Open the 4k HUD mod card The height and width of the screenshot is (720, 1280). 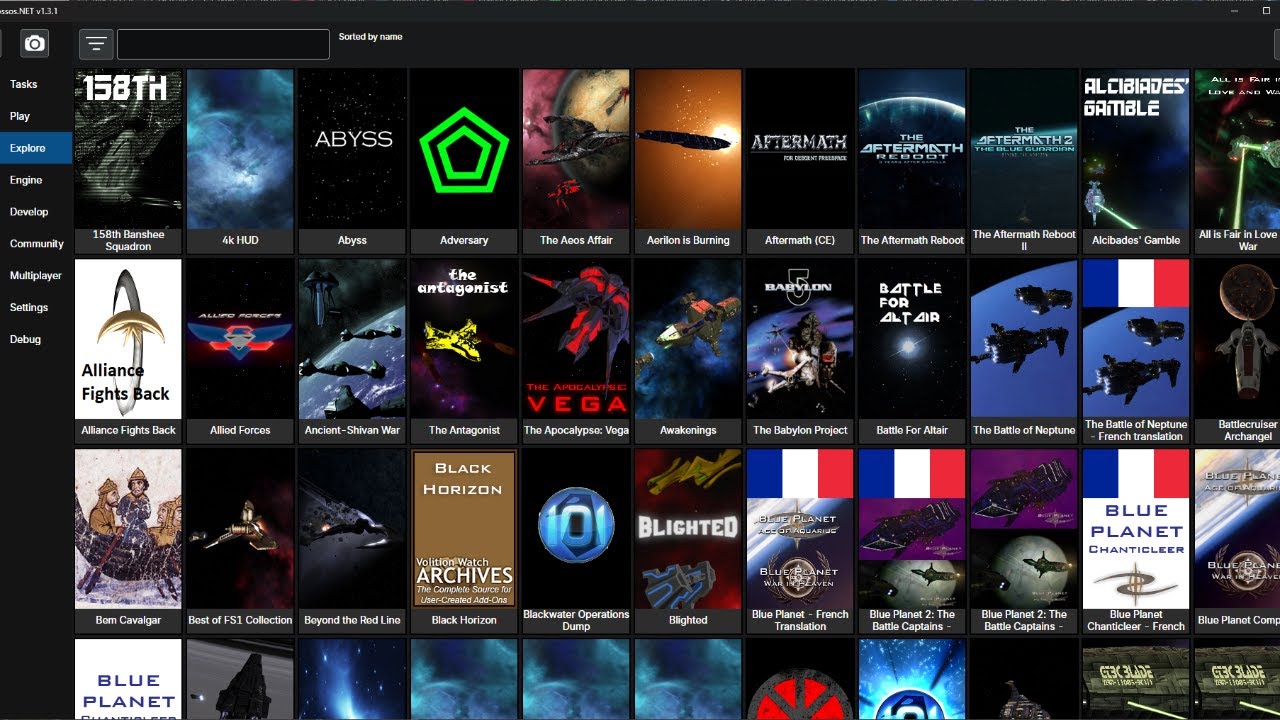tap(240, 160)
